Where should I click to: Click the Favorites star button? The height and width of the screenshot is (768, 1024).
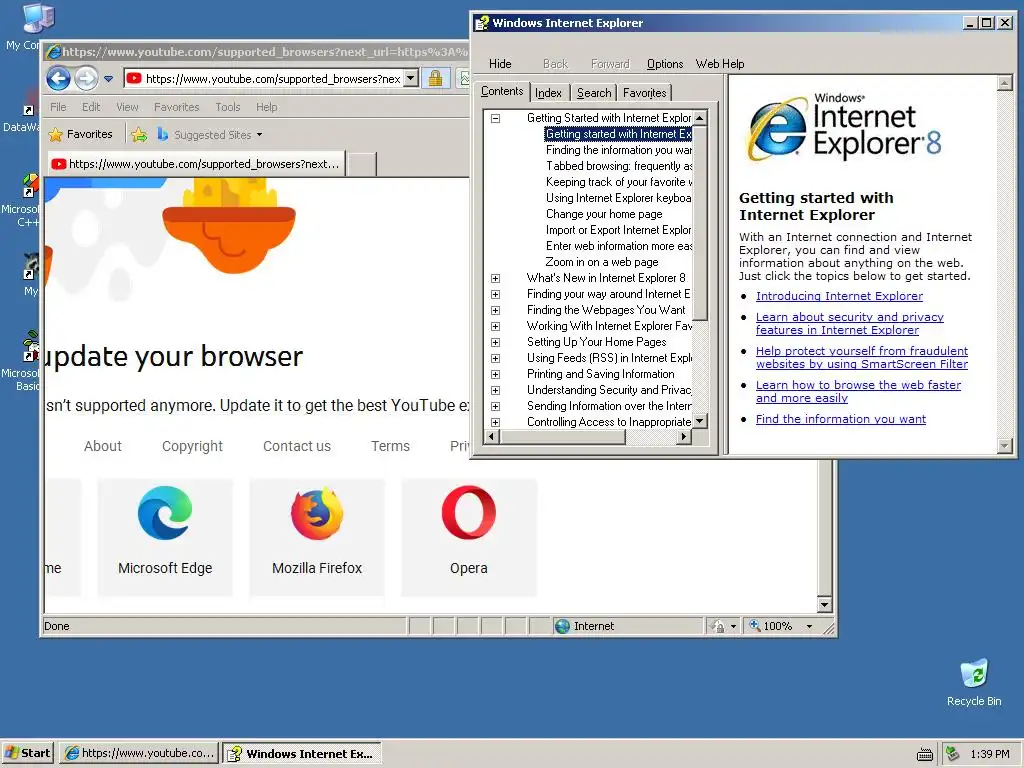tap(81, 135)
